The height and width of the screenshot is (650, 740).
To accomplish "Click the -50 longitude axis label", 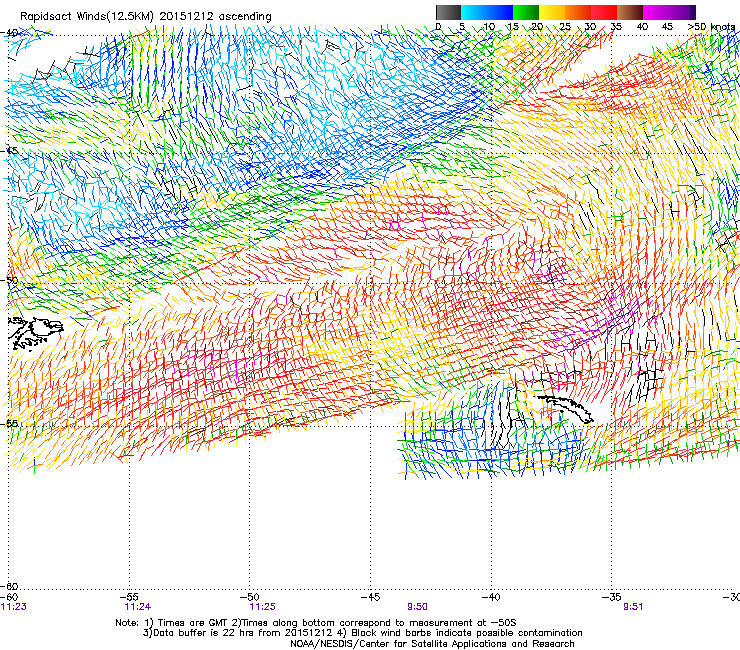I will tap(250, 597).
